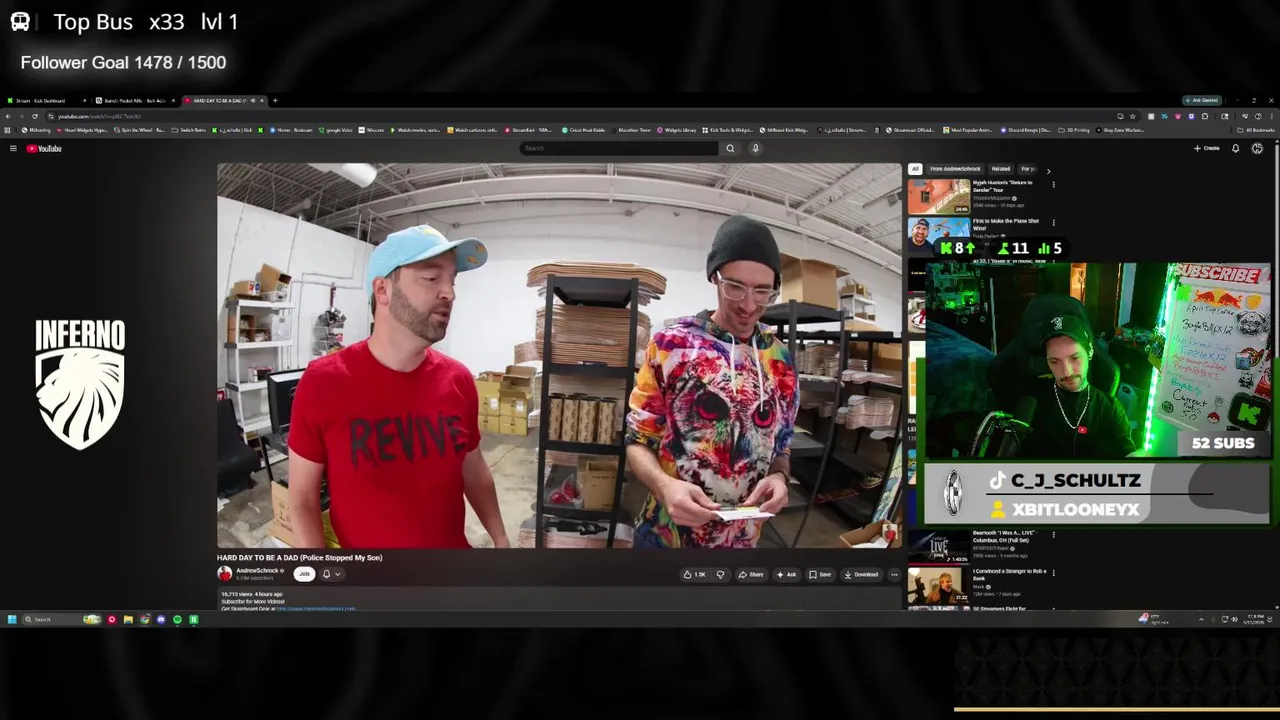Reload the current page
This screenshot has width=1280, height=720.
pos(35,116)
